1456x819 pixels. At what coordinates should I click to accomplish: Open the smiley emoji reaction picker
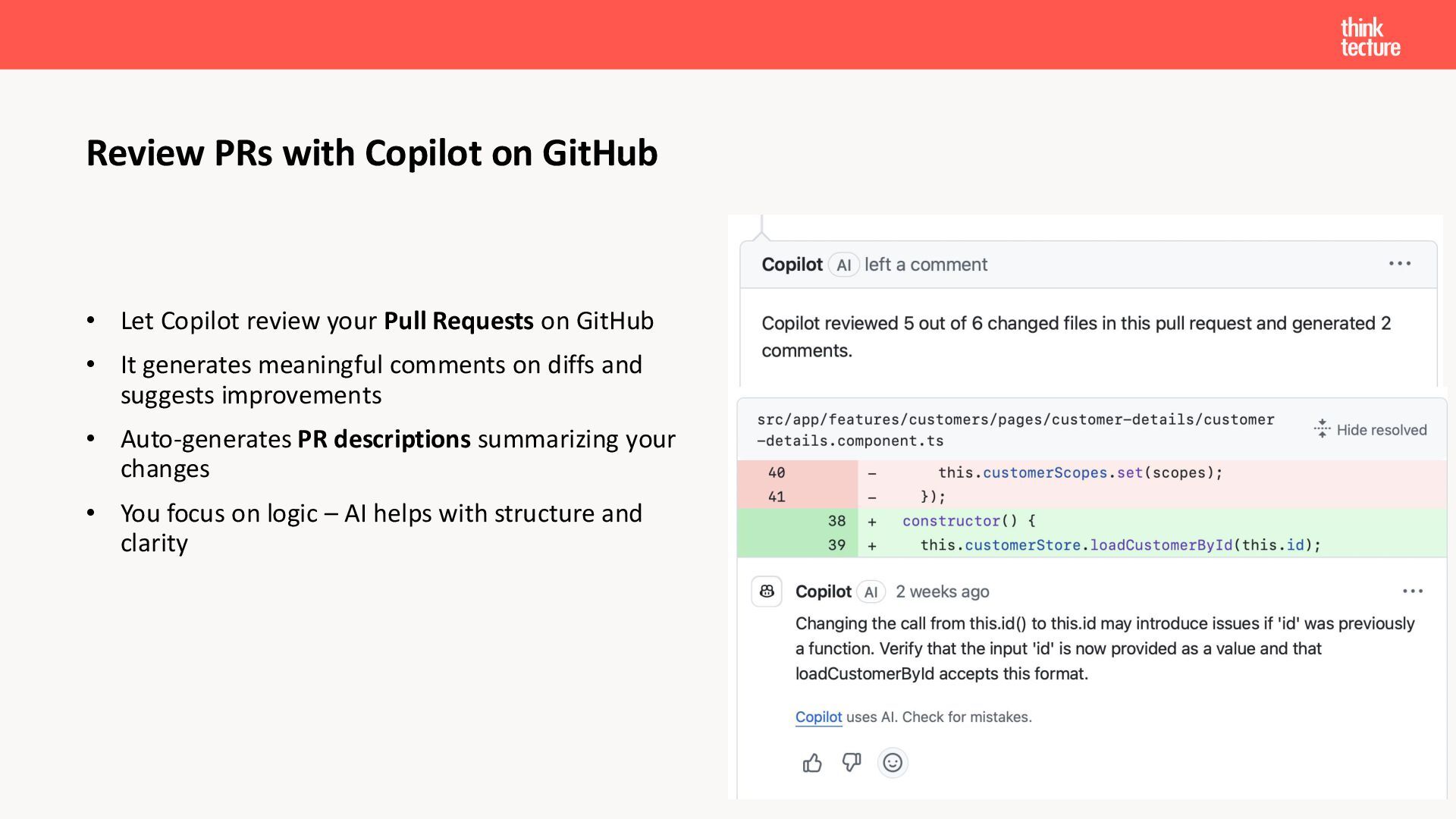click(x=893, y=762)
